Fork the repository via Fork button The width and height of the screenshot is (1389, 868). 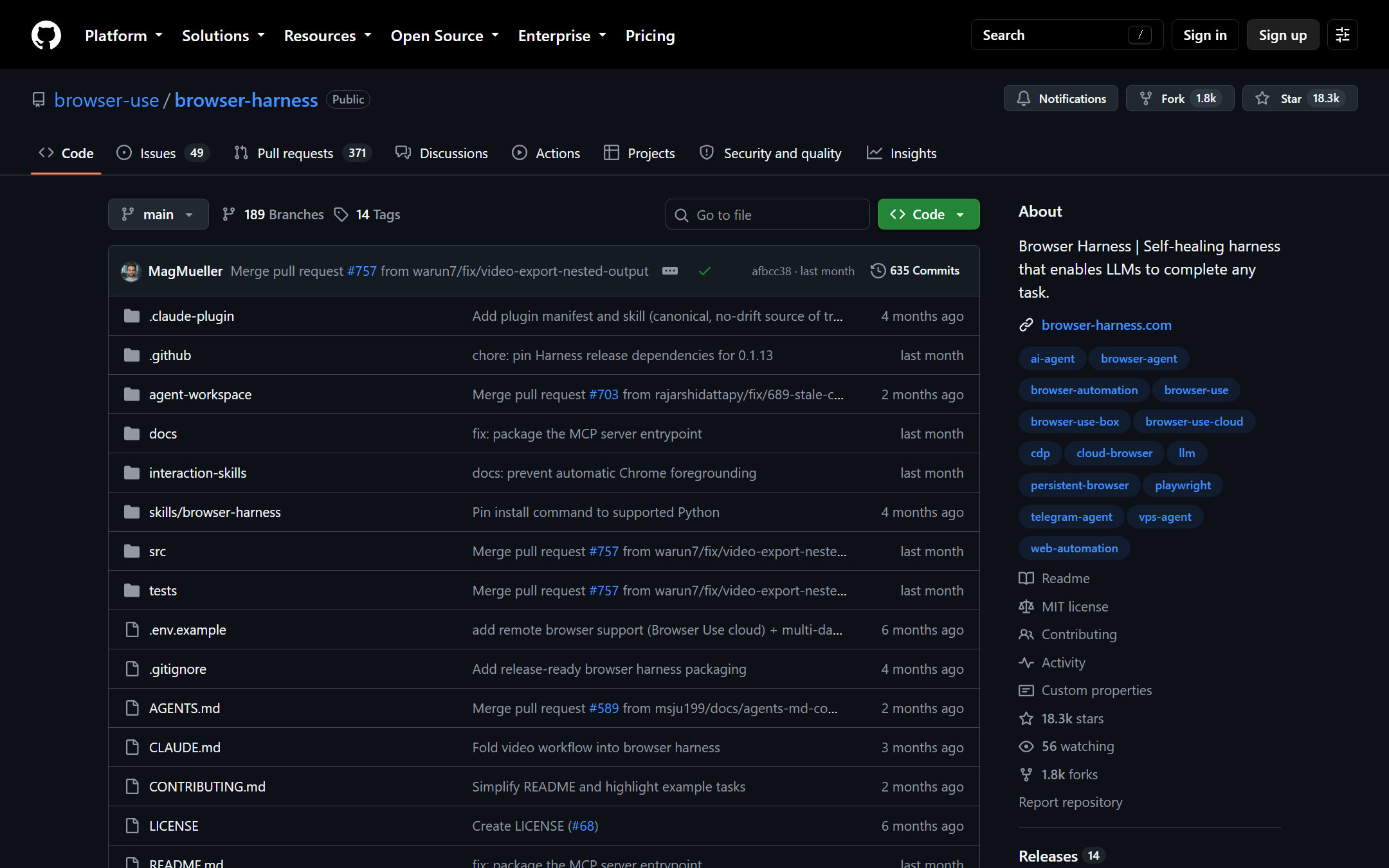pos(1180,98)
